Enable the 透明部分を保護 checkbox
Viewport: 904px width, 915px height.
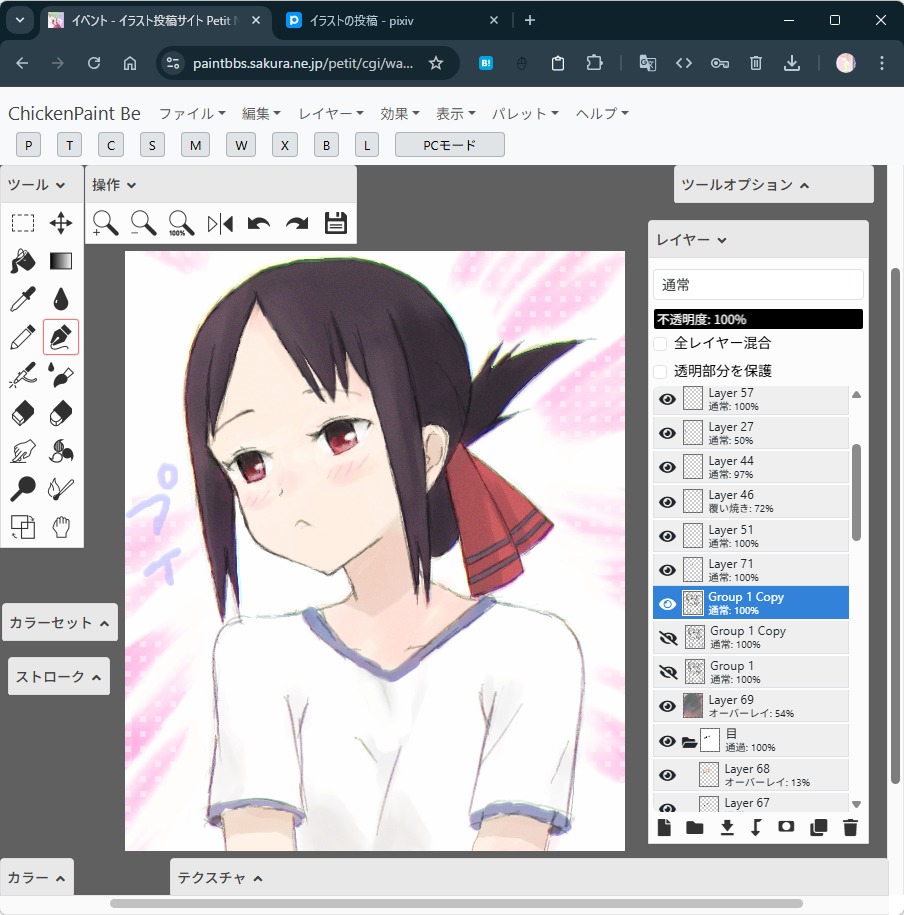pyautogui.click(x=661, y=372)
